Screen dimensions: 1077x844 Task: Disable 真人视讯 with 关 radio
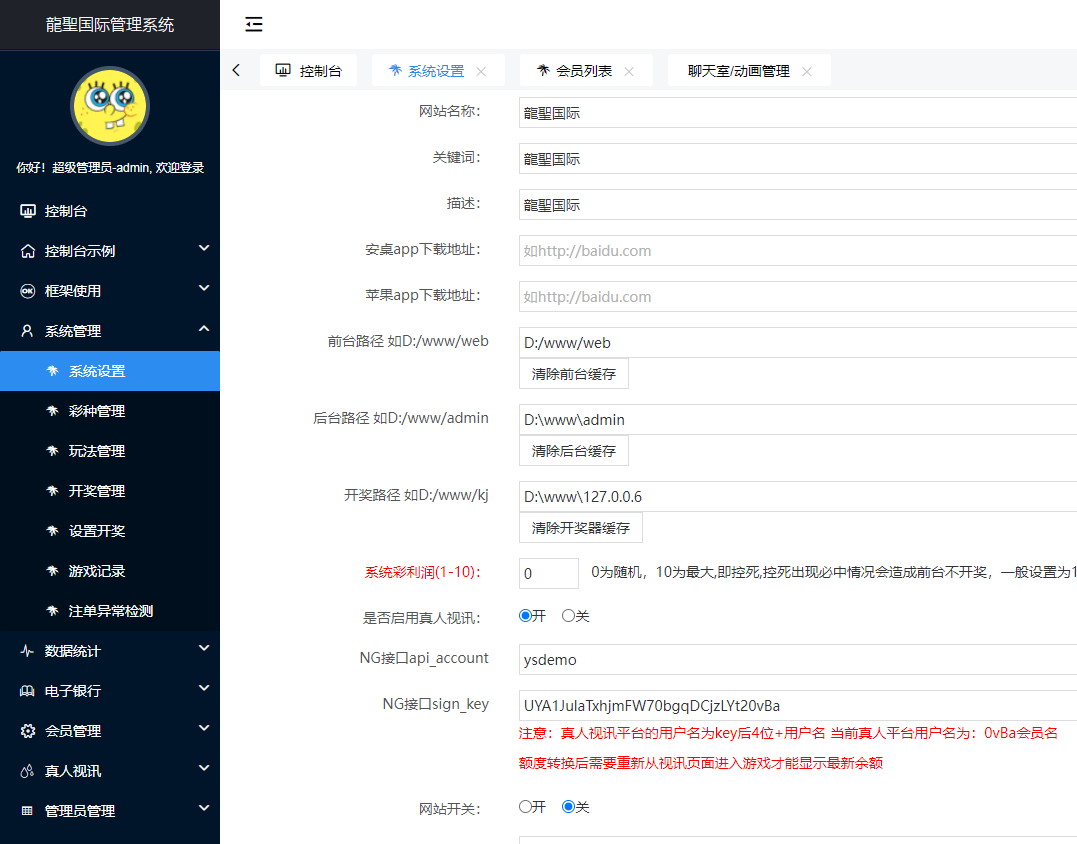pos(568,616)
